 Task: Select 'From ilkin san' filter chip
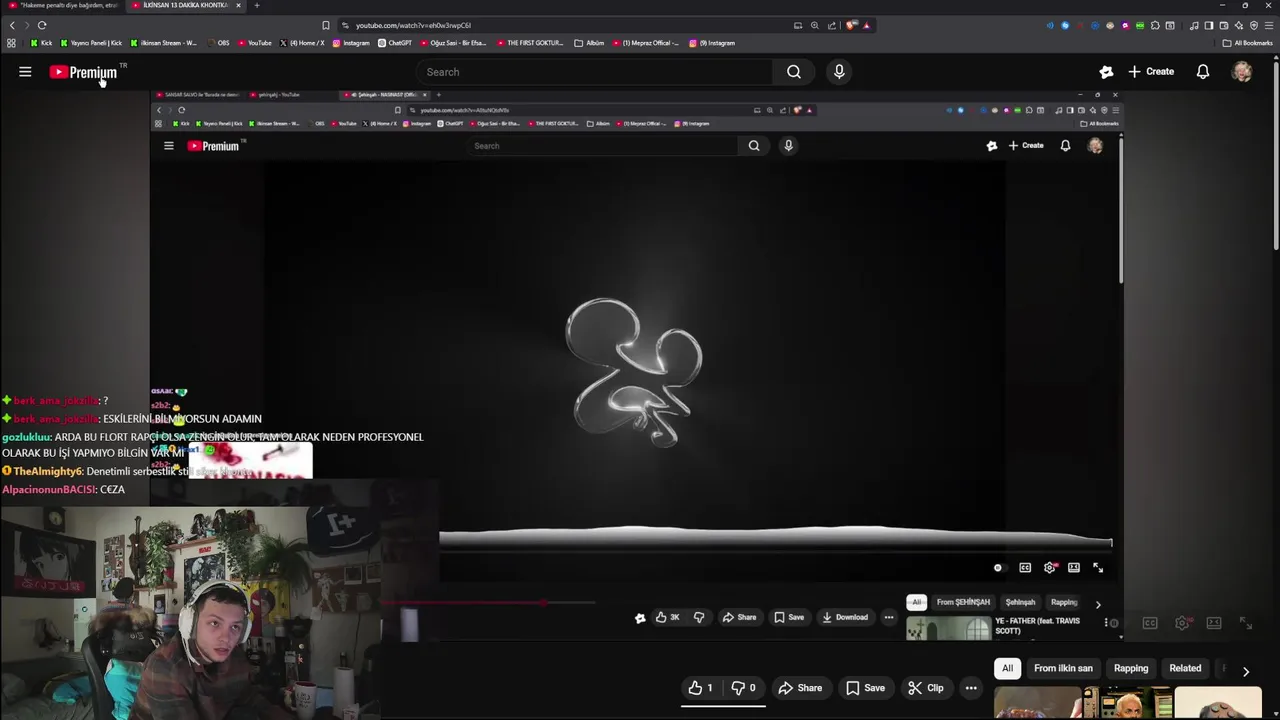[1063, 668]
